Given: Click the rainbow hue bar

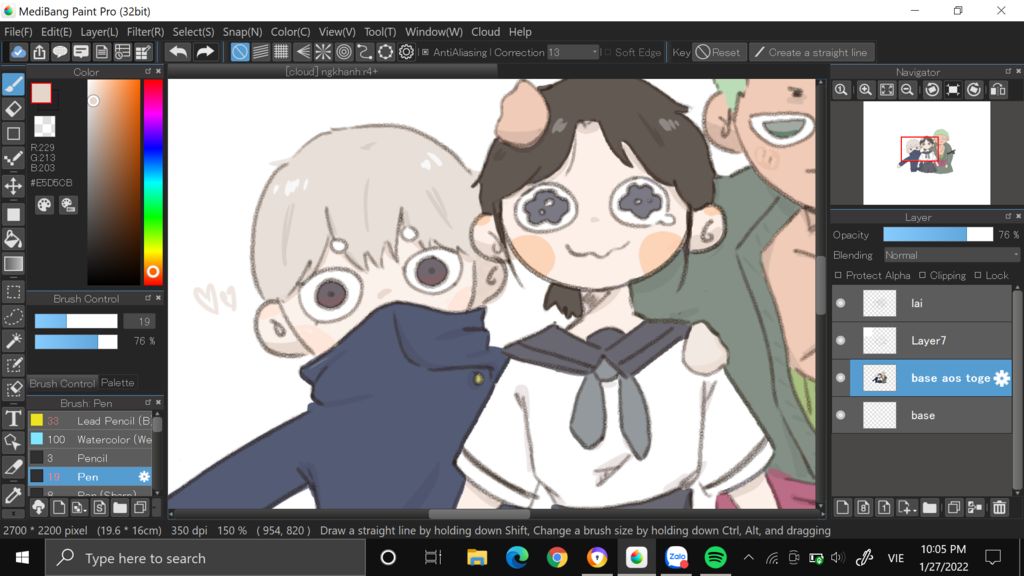Looking at the screenshot, I should [x=153, y=183].
